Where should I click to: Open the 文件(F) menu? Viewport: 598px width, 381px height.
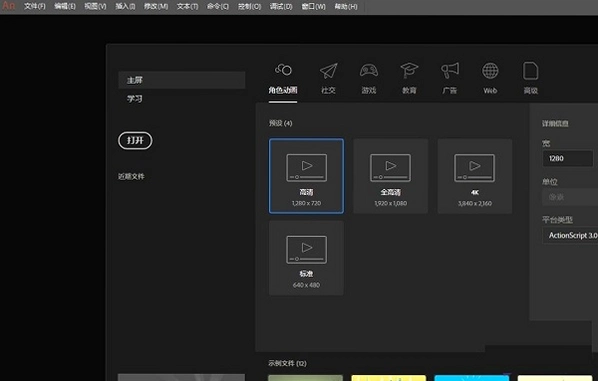point(34,6)
